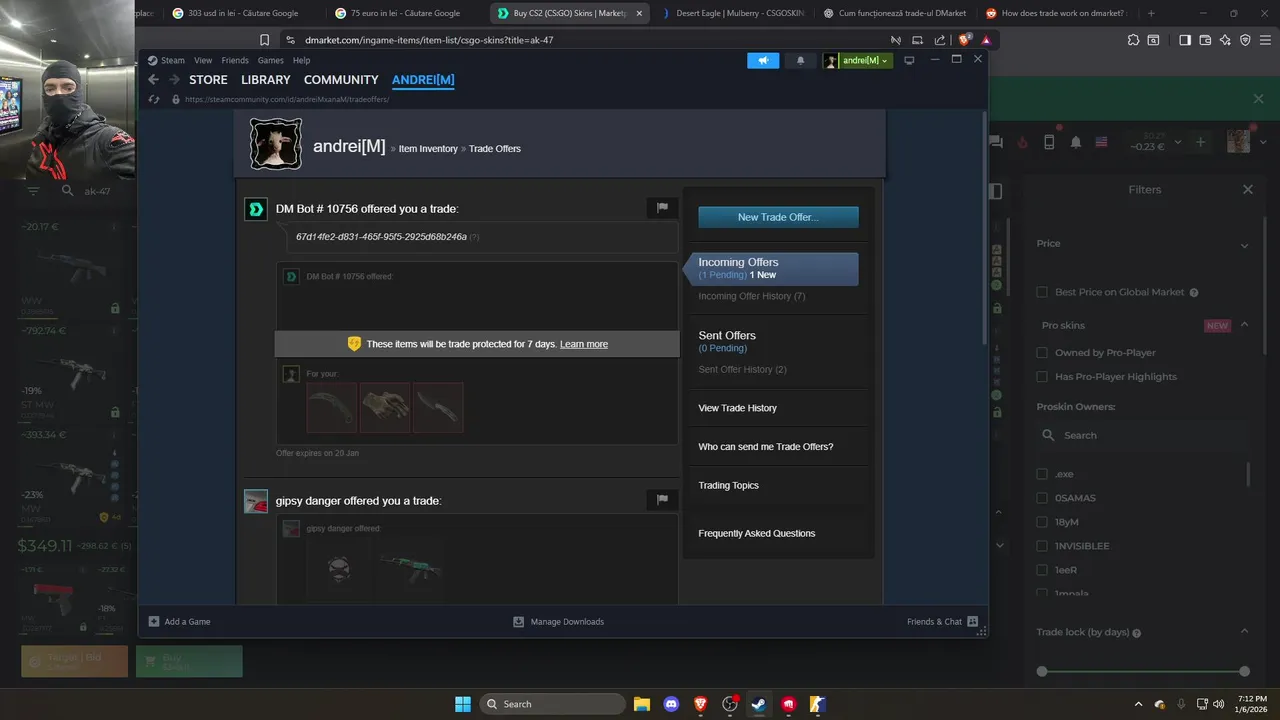Viewport: 1280px width, 720px height.
Task: Report the DM Bot # 10756 trade offer flag
Action: 662,208
